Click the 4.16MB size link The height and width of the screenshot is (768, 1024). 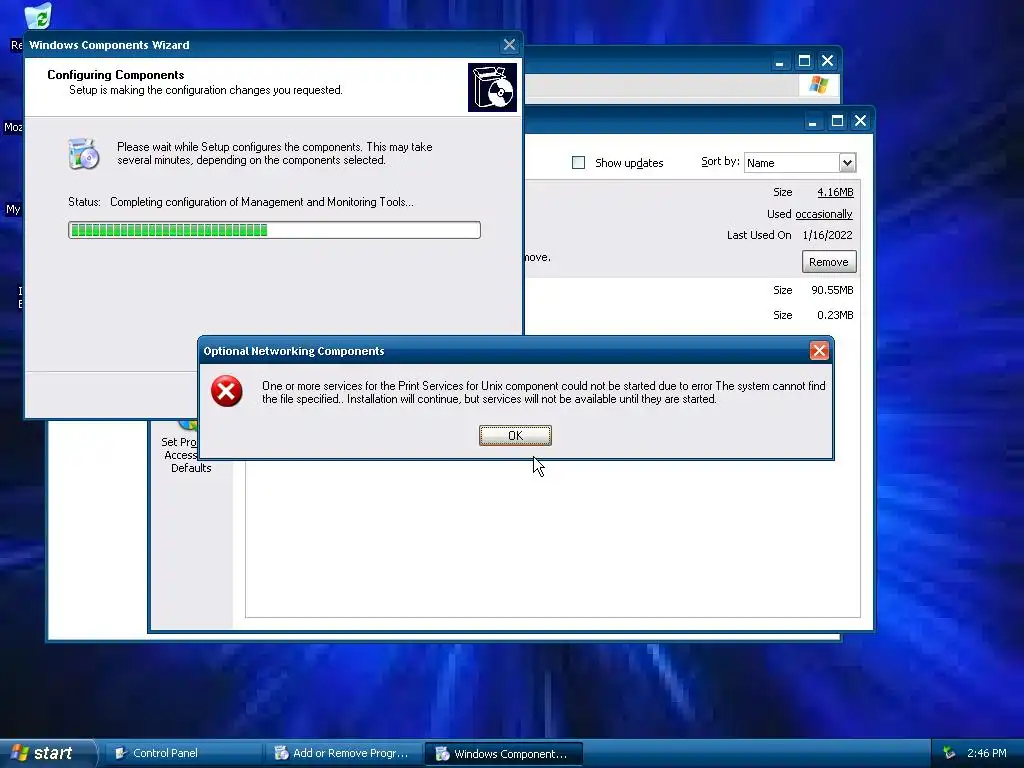(x=835, y=192)
